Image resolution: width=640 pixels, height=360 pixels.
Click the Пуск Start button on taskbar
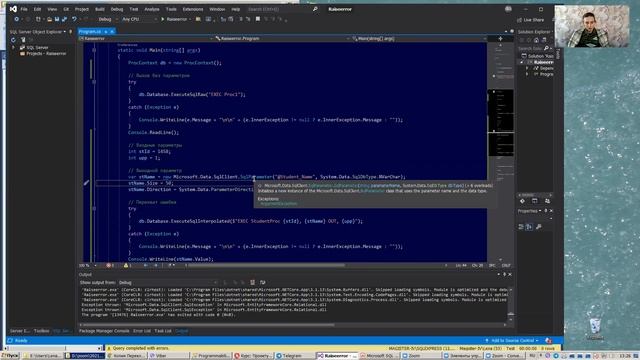click(10, 356)
